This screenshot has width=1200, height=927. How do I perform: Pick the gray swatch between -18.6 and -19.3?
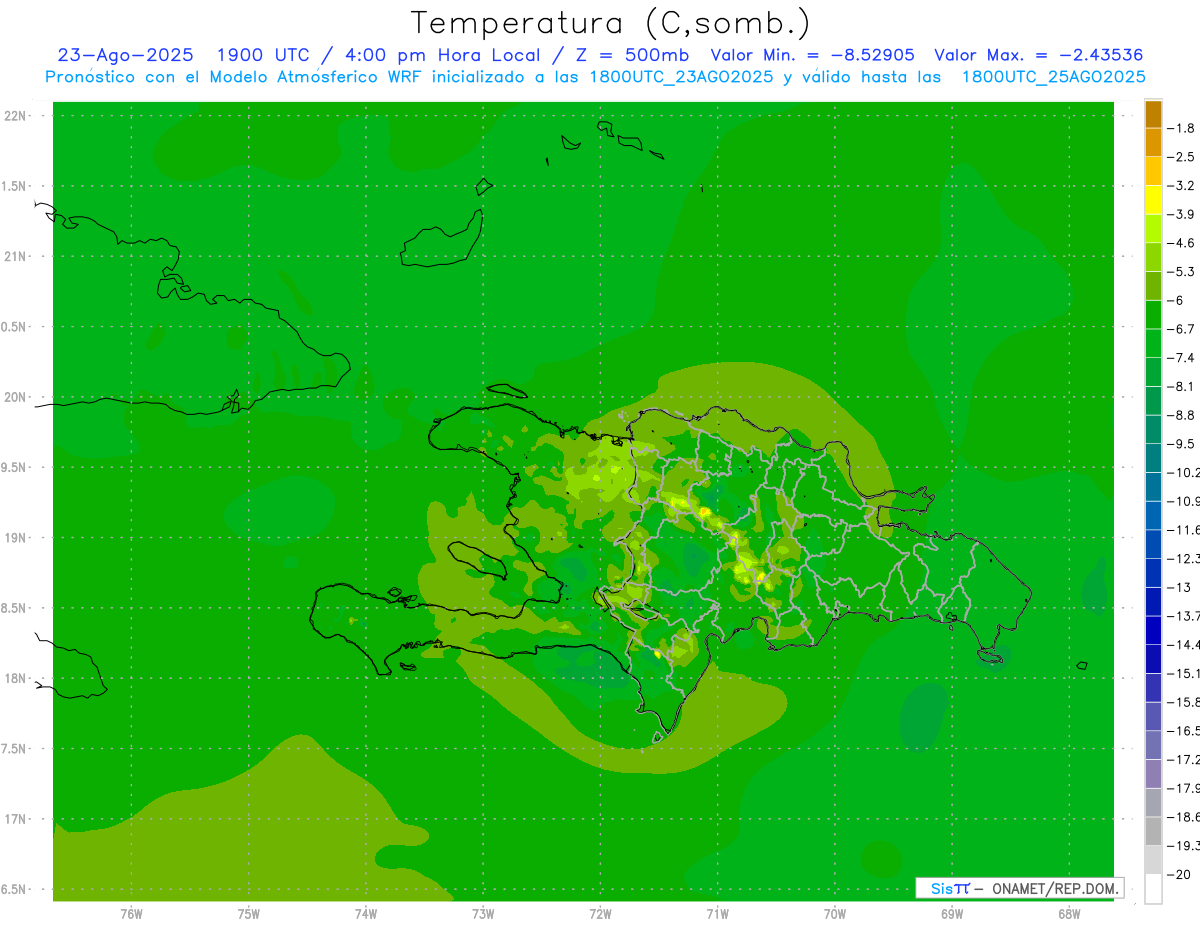(x=1153, y=831)
